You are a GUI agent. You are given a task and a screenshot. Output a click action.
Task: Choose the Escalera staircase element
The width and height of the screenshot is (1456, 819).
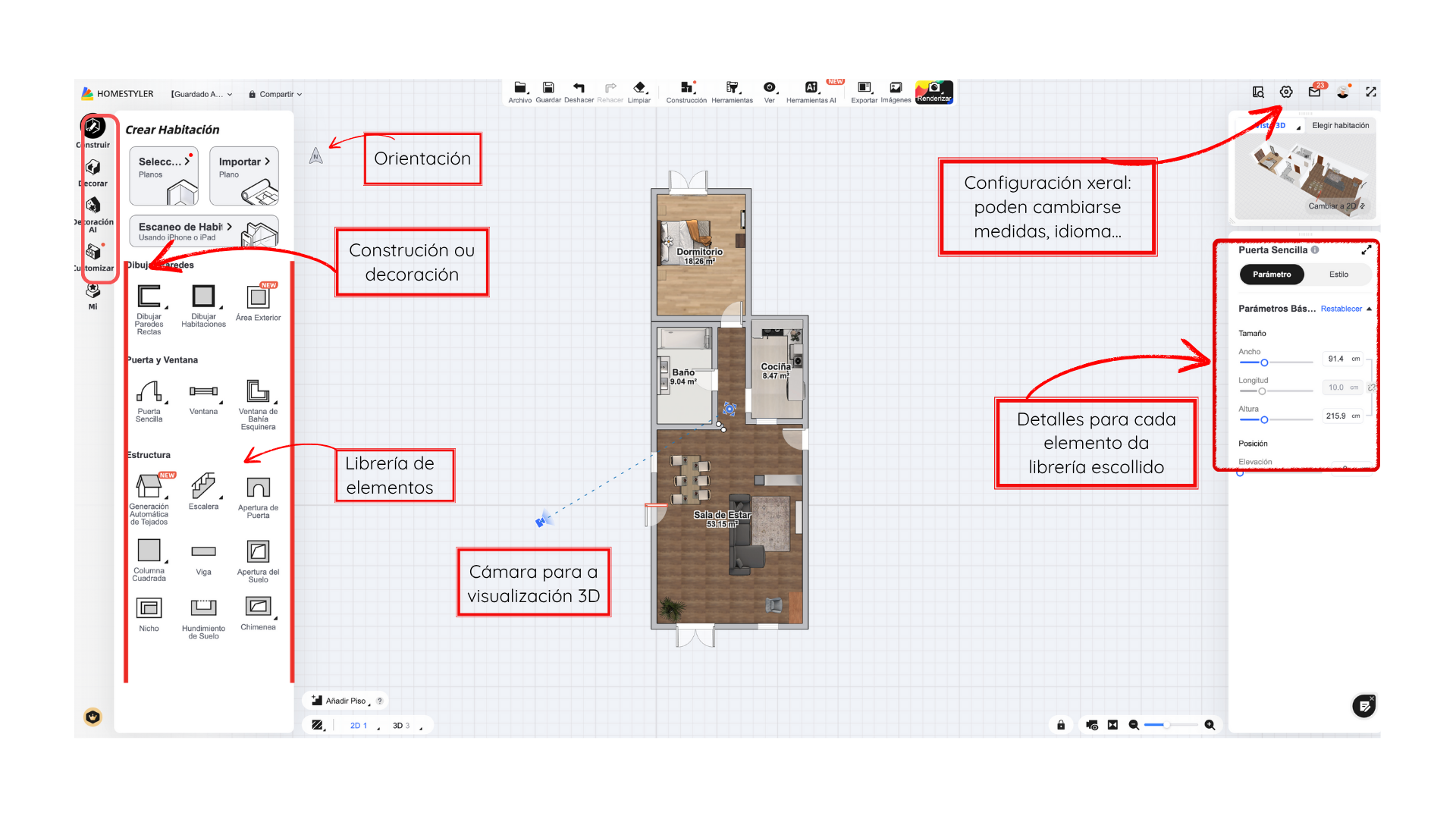click(203, 486)
